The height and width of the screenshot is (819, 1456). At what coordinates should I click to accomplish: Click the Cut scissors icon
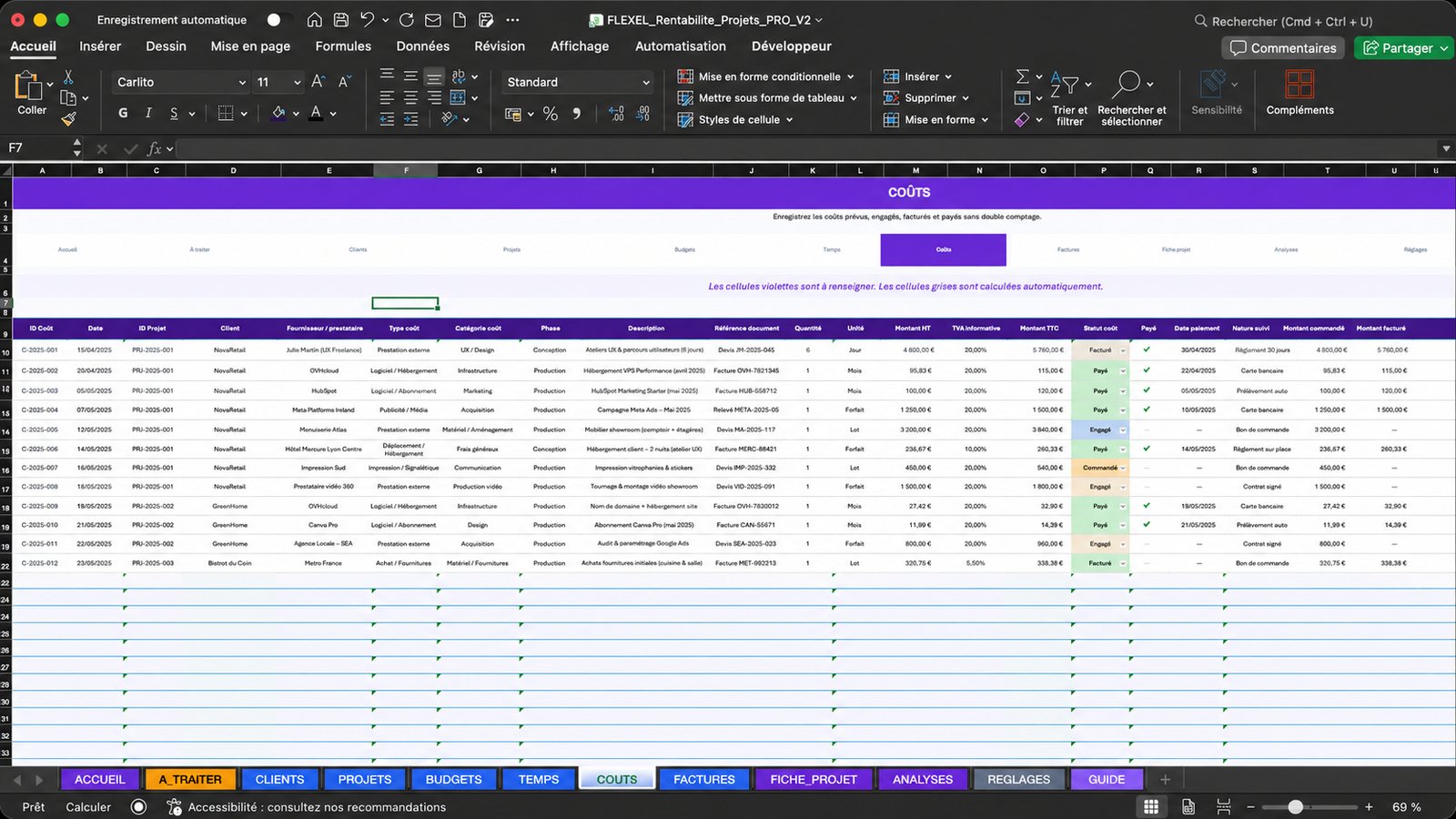pyautogui.click(x=68, y=77)
